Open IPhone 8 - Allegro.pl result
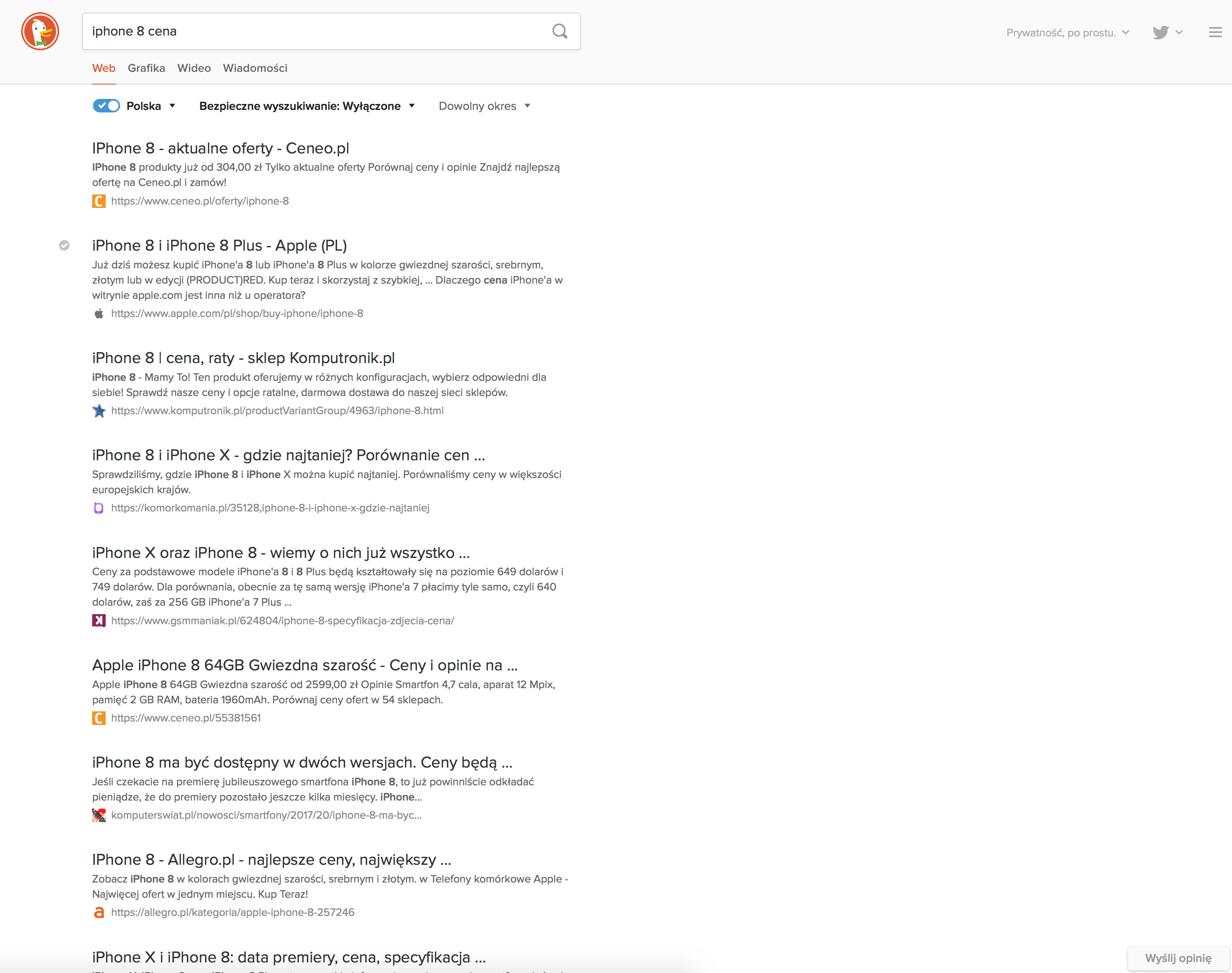This screenshot has height=973, width=1232. [272, 860]
